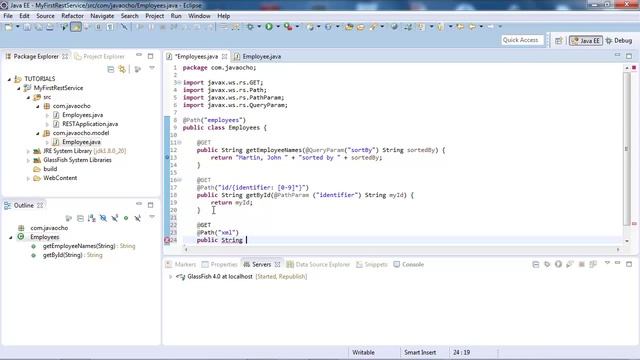Click the Publish icon in the Servers toolbar
The image size is (640, 360).
(x=593, y=264)
